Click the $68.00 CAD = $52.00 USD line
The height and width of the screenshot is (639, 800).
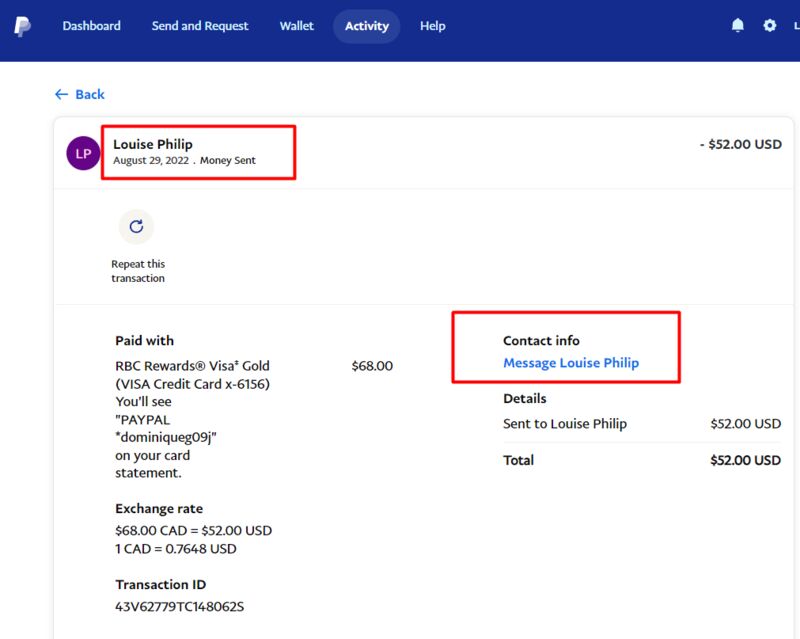[x=194, y=531]
